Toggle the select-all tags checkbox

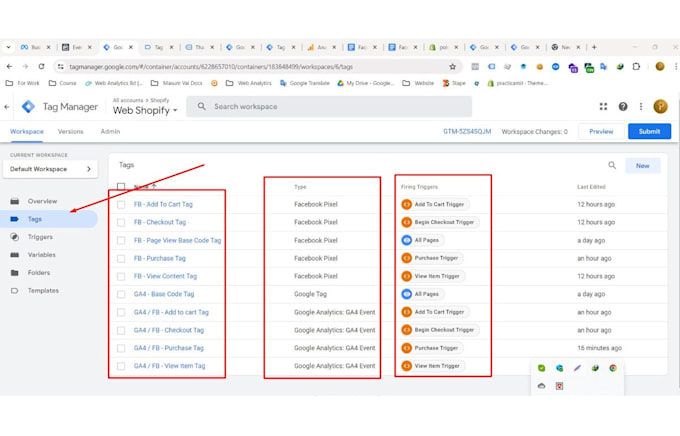(121, 187)
